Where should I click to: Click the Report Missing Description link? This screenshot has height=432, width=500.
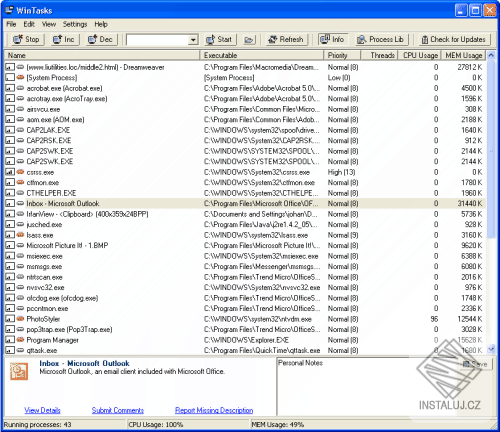pyautogui.click(x=214, y=410)
